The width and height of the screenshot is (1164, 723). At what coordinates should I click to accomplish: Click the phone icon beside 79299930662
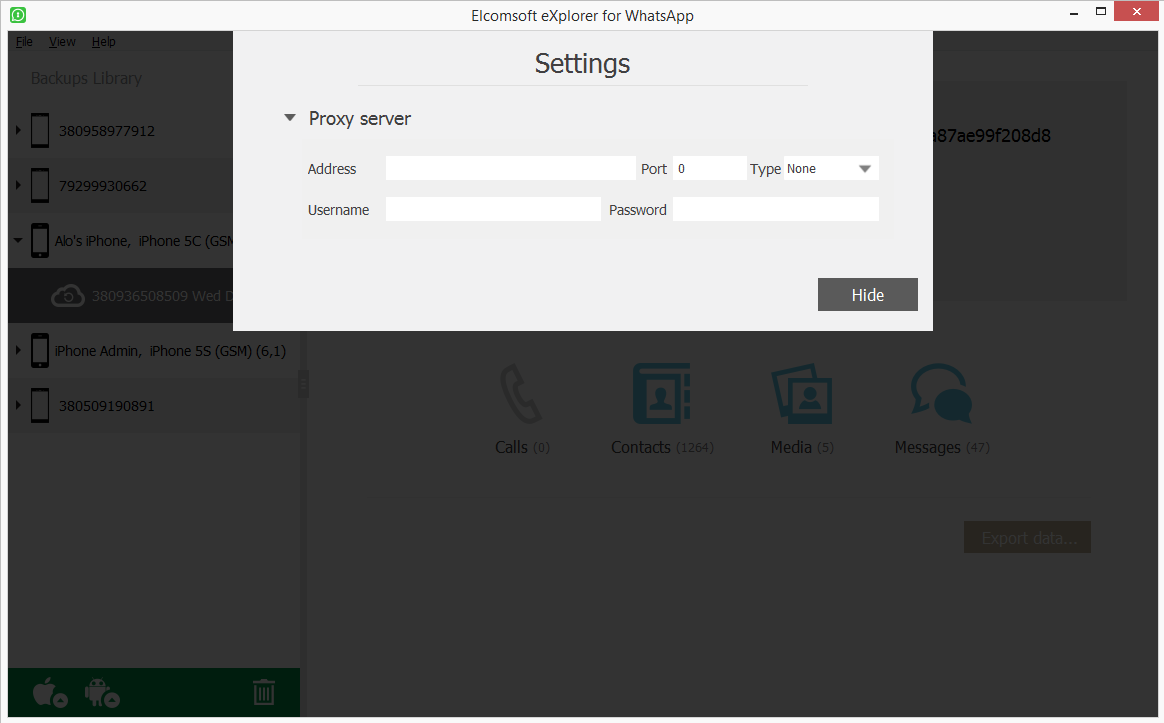point(40,186)
